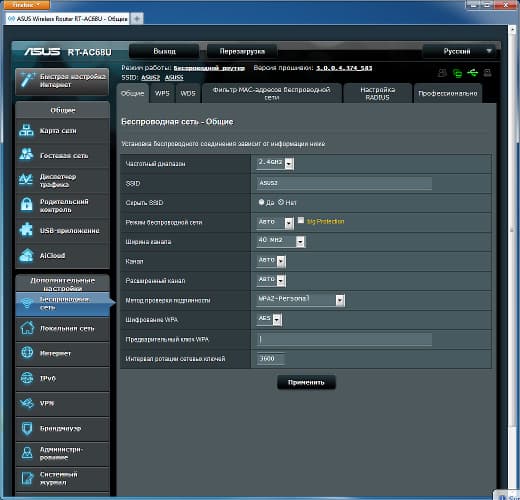Switch to the WPS tab
This screenshot has width=520, height=500.
162,94
